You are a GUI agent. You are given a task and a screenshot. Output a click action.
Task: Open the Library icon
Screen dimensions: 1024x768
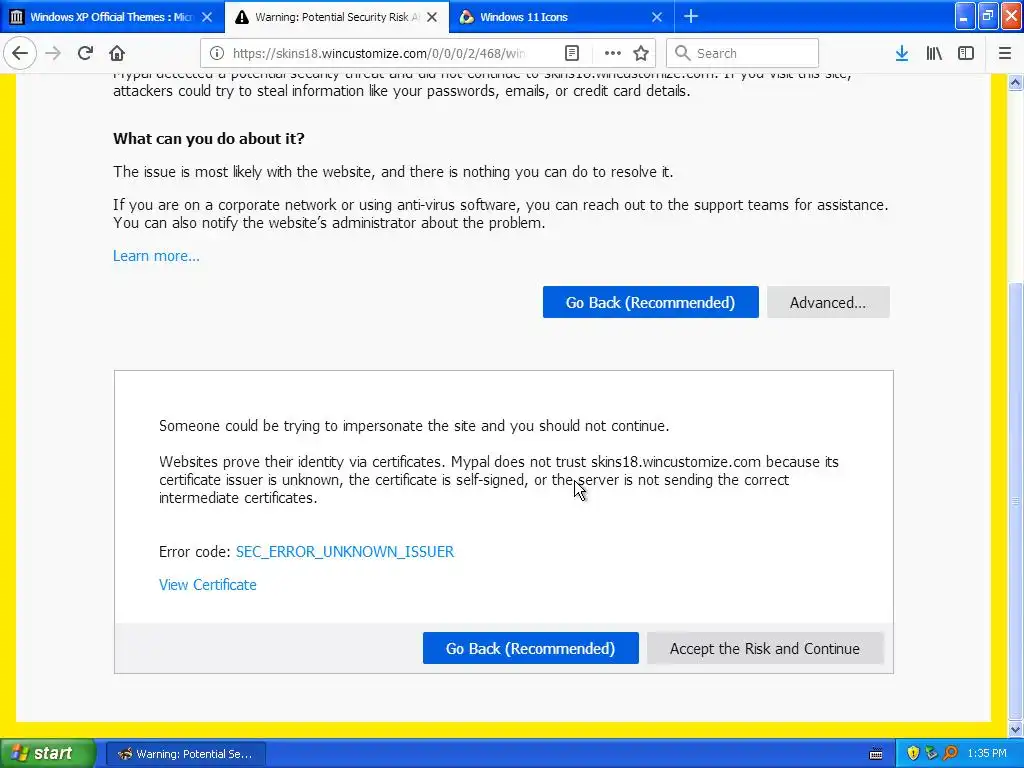[x=934, y=53]
